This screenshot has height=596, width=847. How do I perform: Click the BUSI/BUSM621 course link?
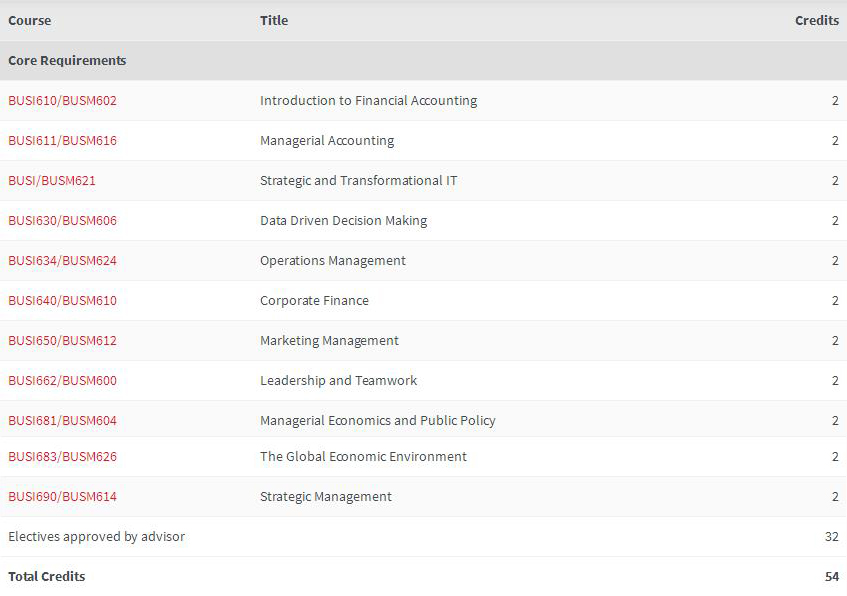point(52,181)
